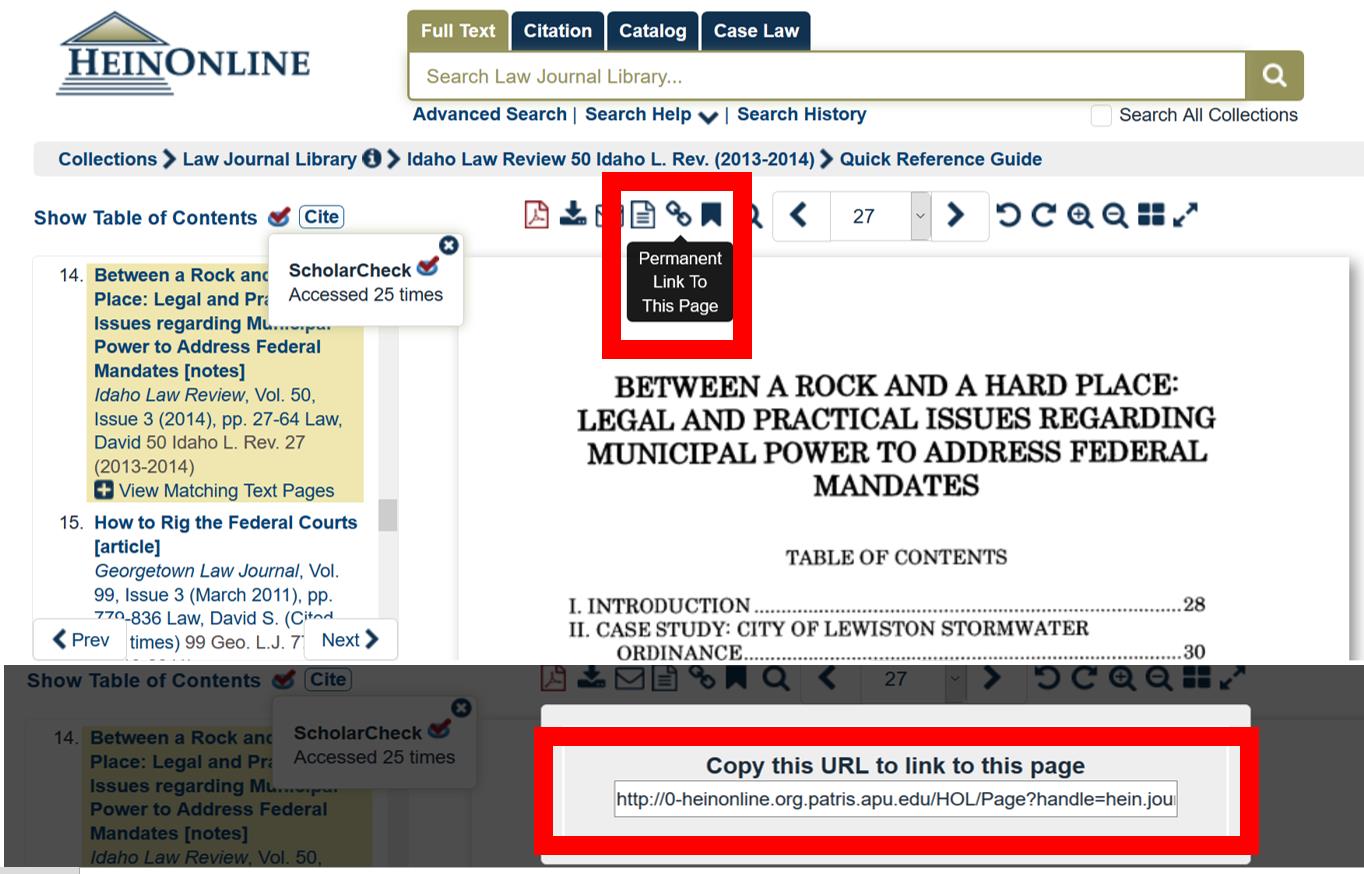
Task: Click 'I. INTRODUCTION' in the table of contents
Action: click(659, 605)
